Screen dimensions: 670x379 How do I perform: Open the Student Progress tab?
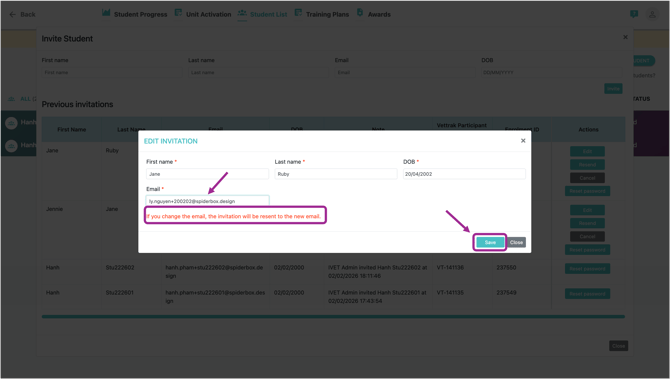[x=140, y=14]
